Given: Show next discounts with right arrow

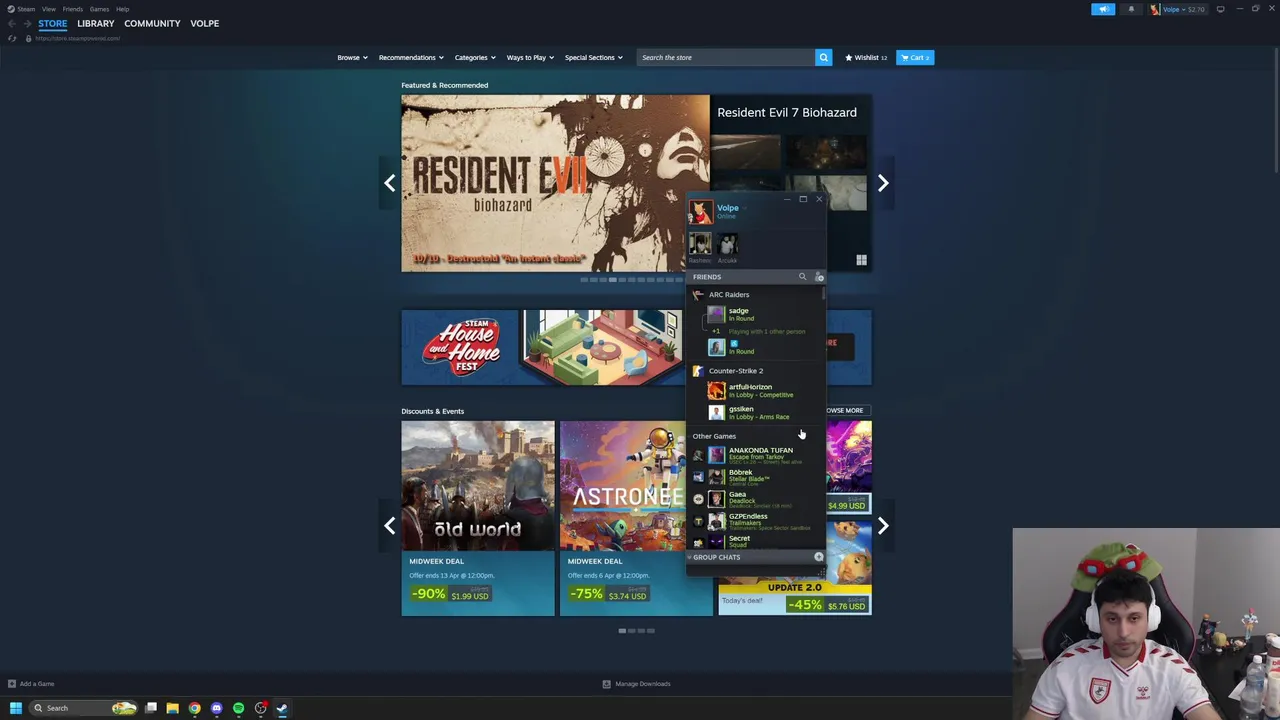Looking at the screenshot, I should pos(883,526).
